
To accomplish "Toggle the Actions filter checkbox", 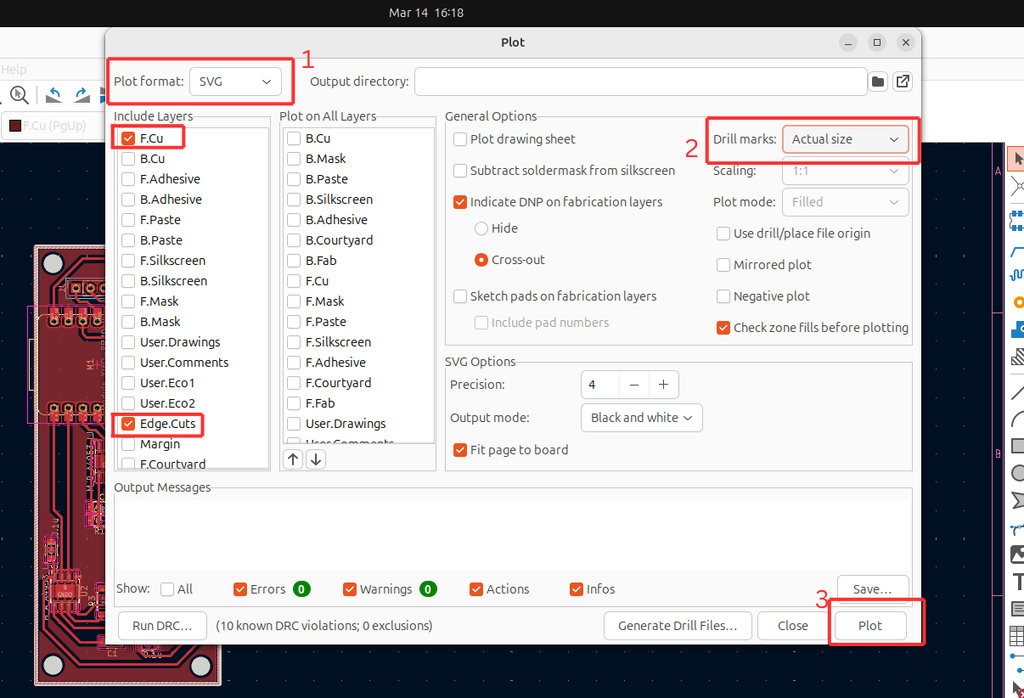I will 476,589.
